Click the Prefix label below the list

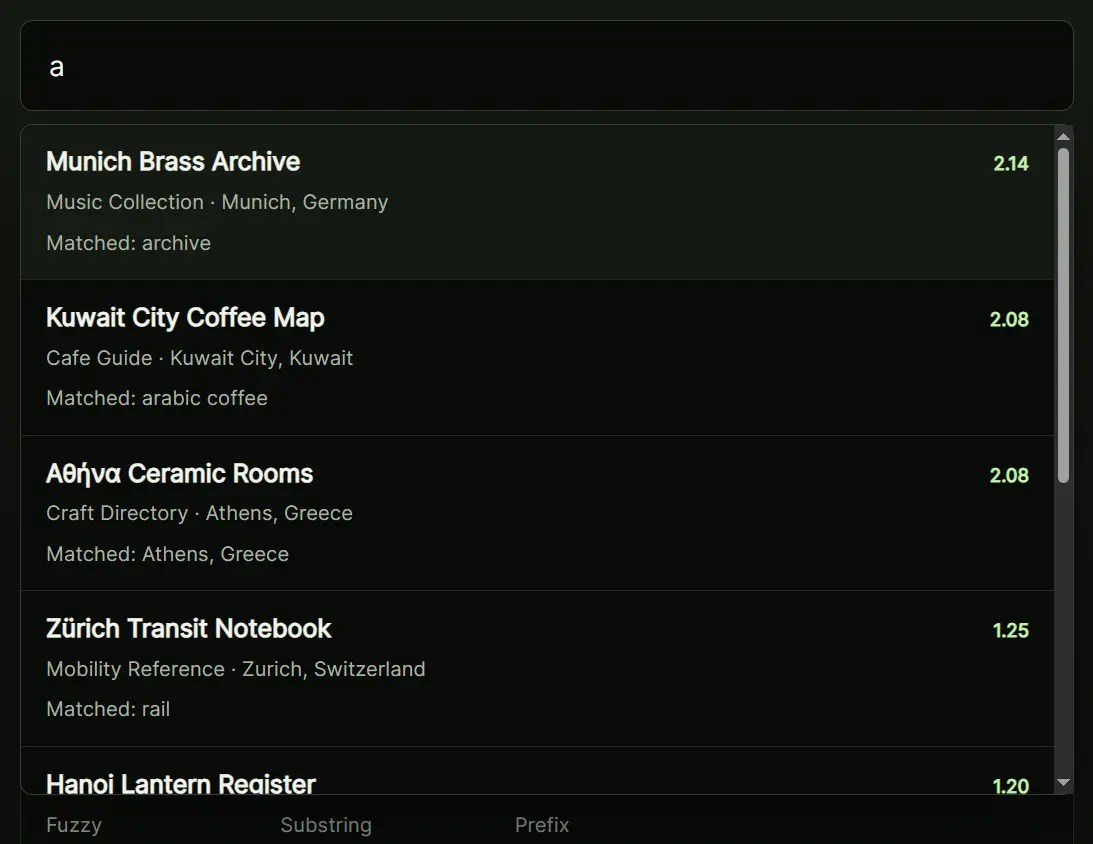[542, 825]
